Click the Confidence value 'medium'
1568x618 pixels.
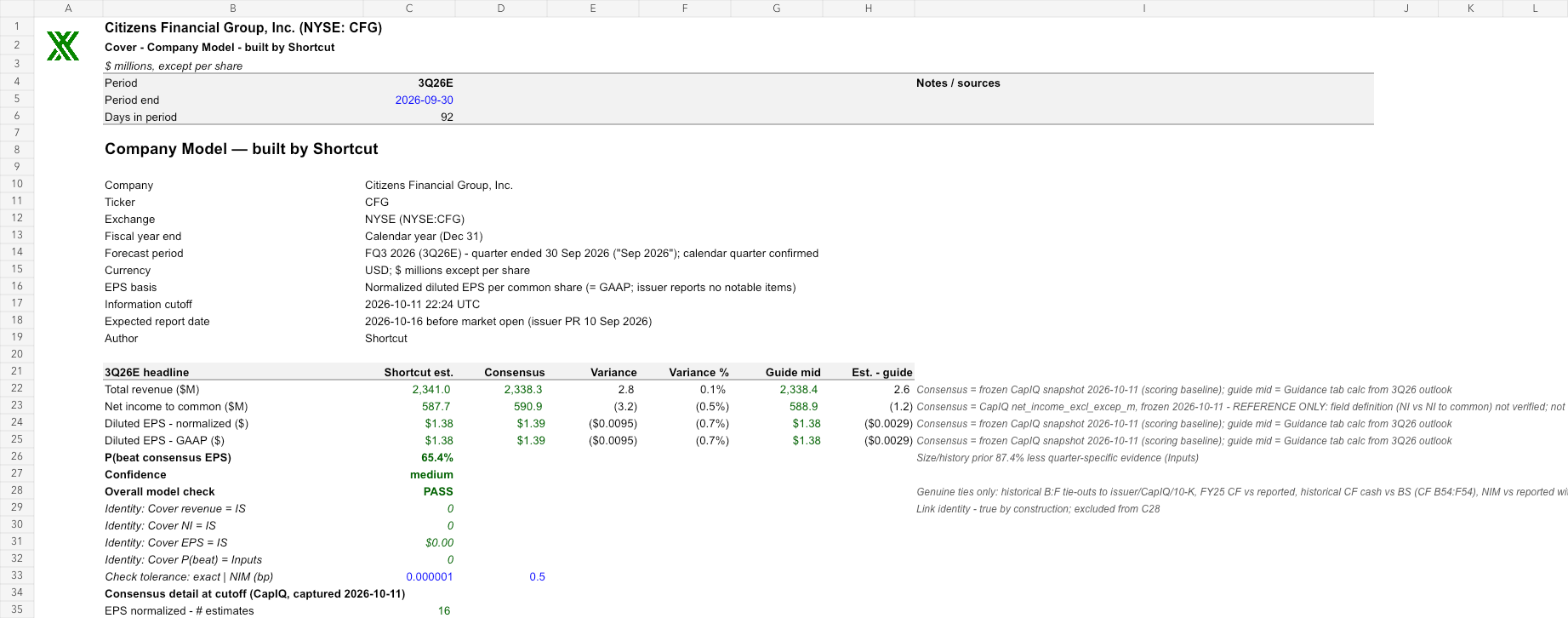[431, 474]
